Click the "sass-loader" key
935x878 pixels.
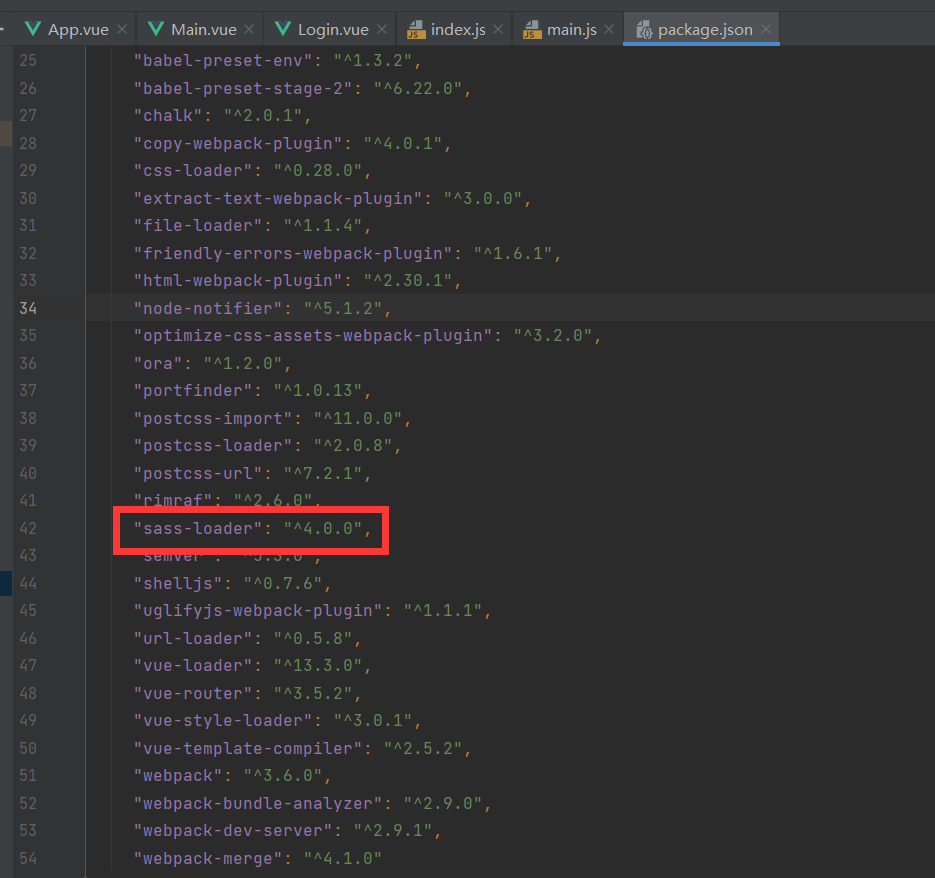click(198, 528)
